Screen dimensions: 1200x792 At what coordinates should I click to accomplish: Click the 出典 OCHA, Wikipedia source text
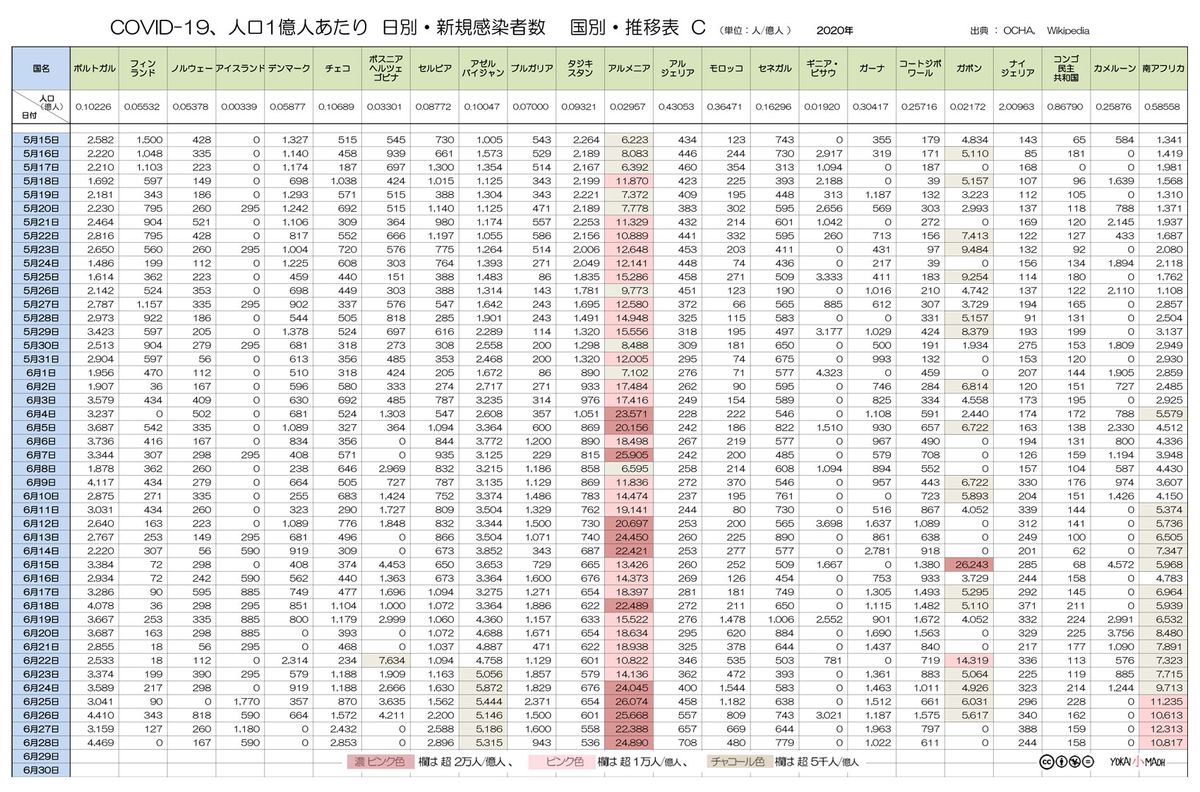tap(1030, 30)
